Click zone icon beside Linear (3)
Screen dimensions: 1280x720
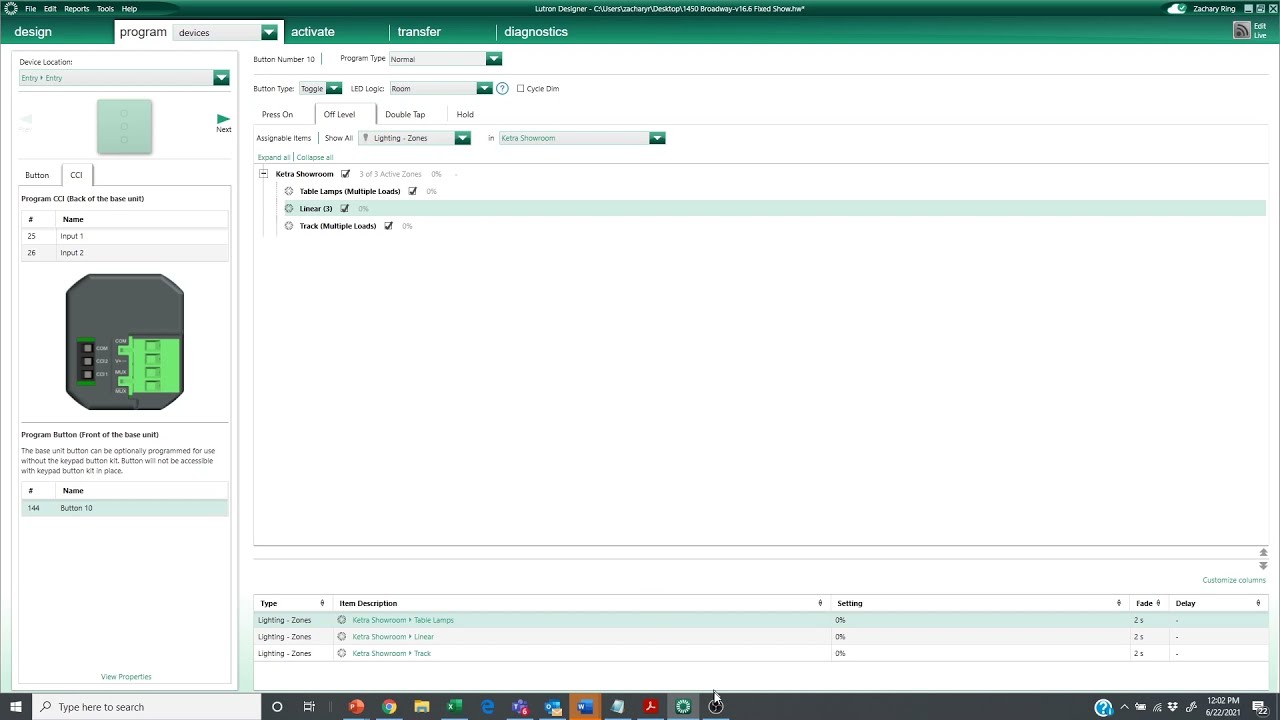(x=289, y=208)
